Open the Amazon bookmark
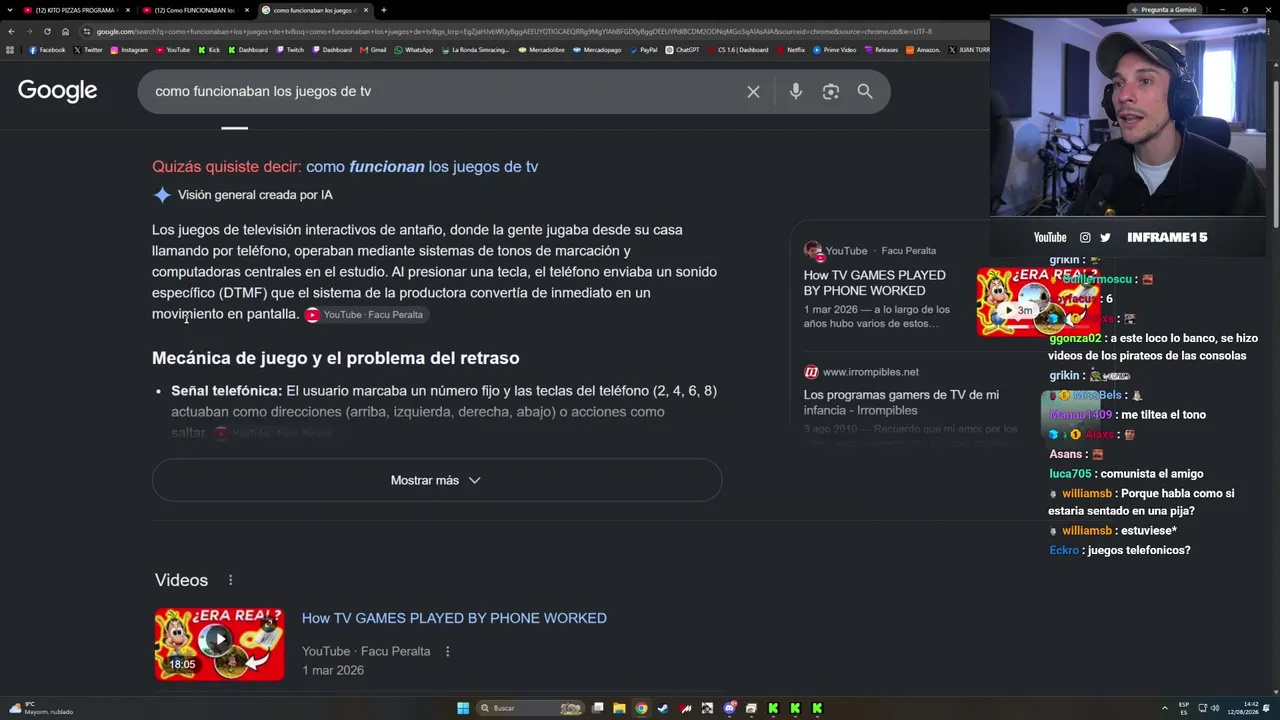Screen dimensions: 1280x720 tap(923, 50)
